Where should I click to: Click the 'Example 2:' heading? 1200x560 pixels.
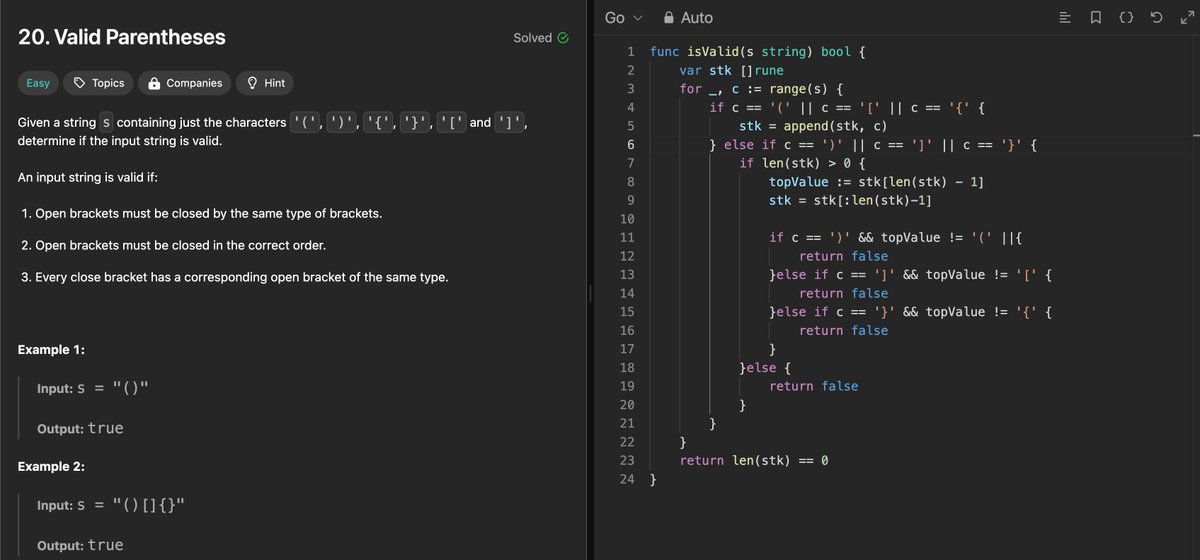pyautogui.click(x=51, y=467)
